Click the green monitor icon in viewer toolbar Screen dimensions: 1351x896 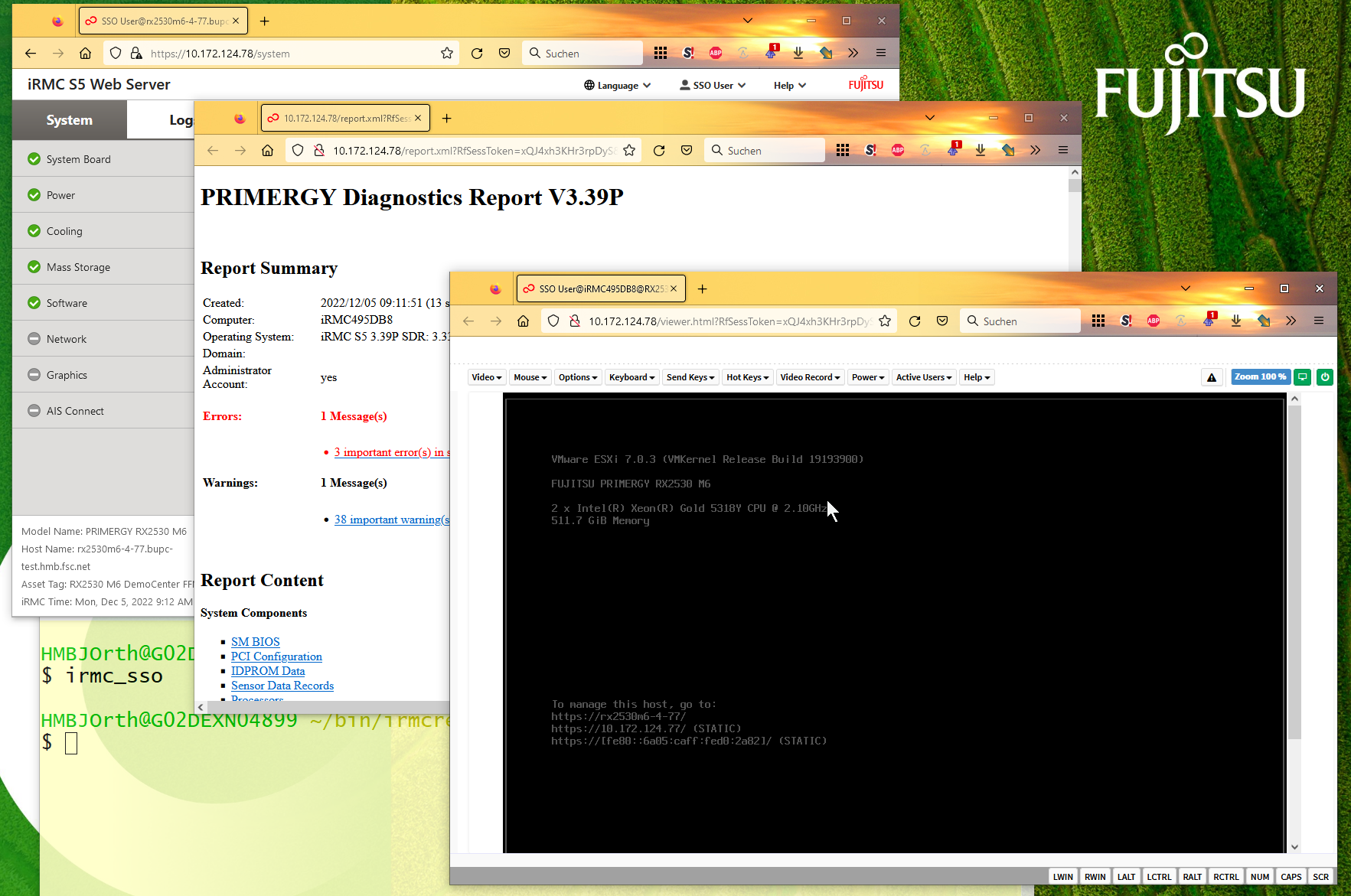coord(1303,377)
